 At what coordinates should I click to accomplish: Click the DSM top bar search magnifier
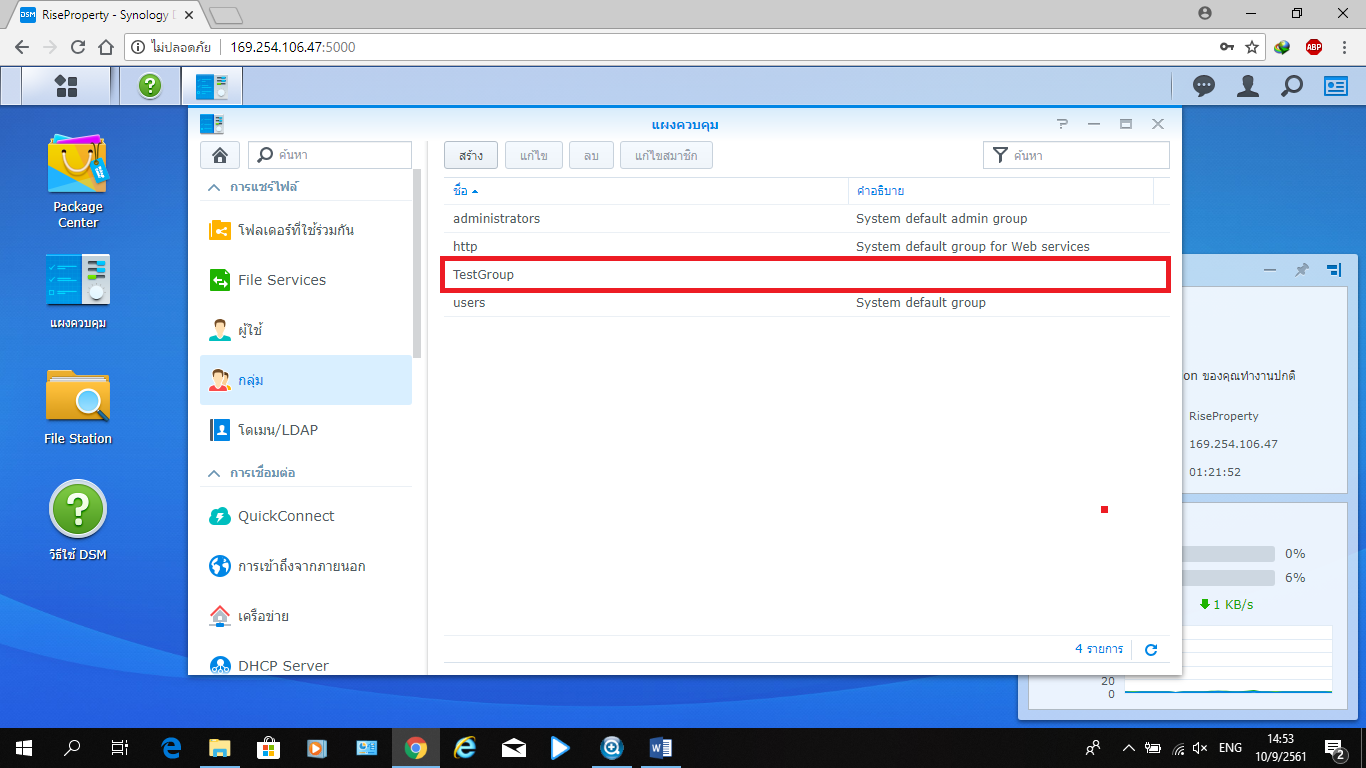(x=1292, y=86)
